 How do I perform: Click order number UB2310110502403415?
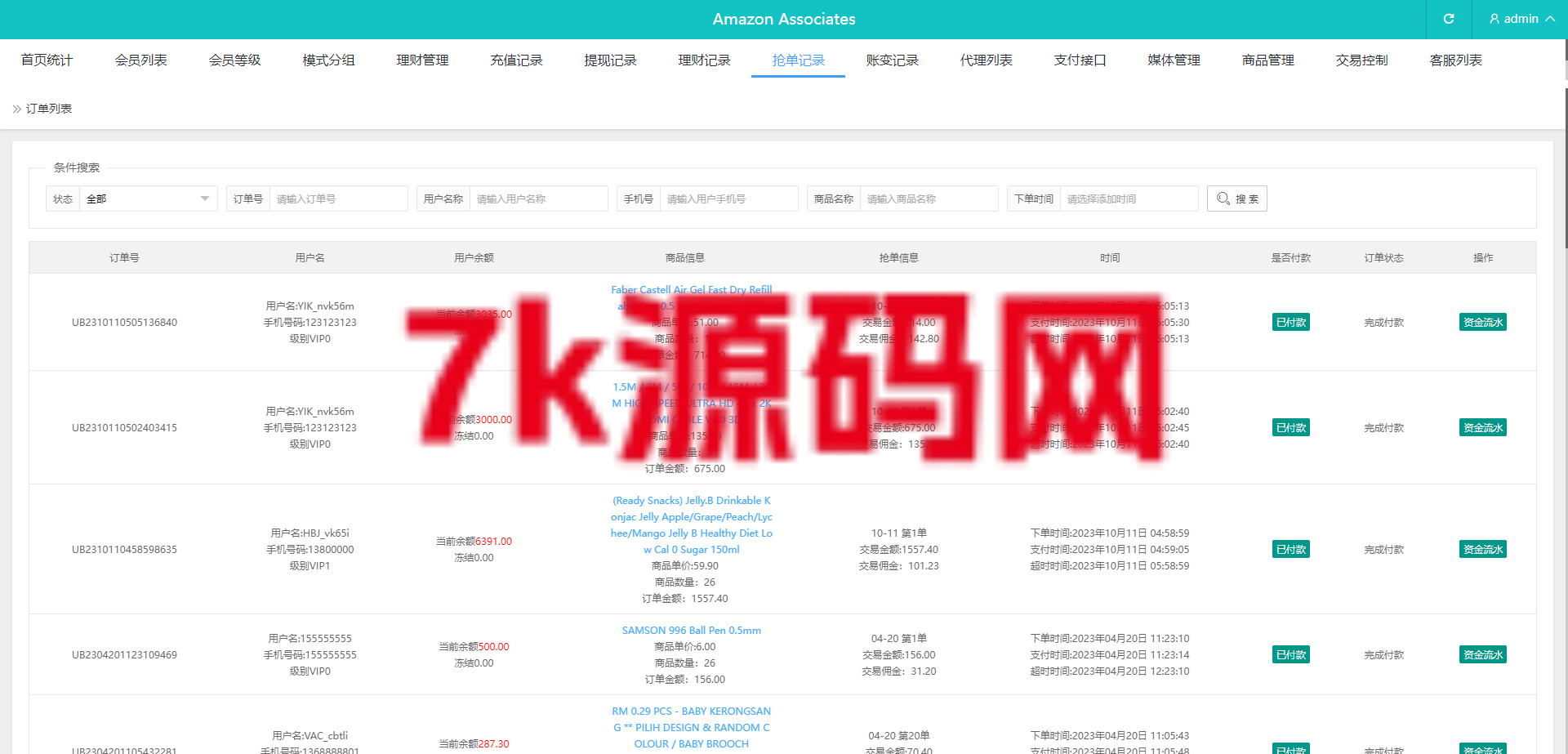click(x=124, y=427)
